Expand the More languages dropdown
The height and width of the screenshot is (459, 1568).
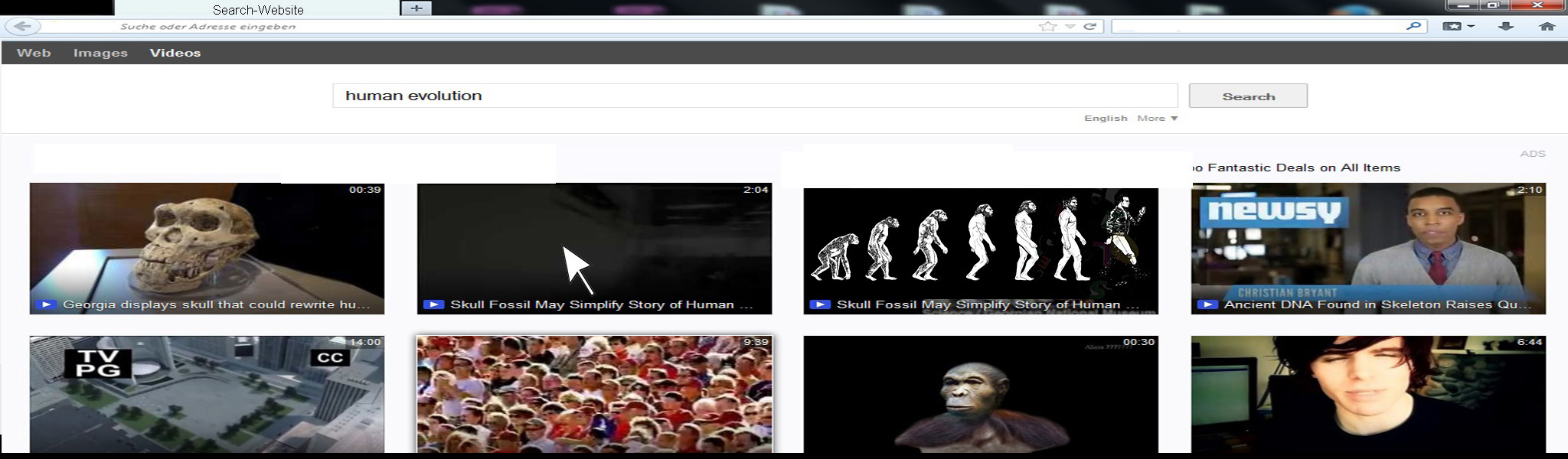(1157, 118)
